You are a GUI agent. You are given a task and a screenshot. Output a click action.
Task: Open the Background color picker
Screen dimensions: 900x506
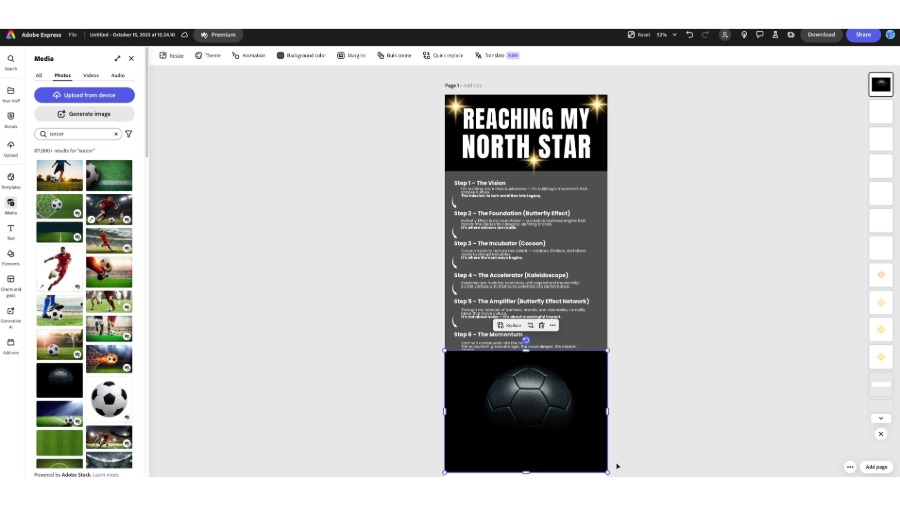pyautogui.click(x=301, y=56)
